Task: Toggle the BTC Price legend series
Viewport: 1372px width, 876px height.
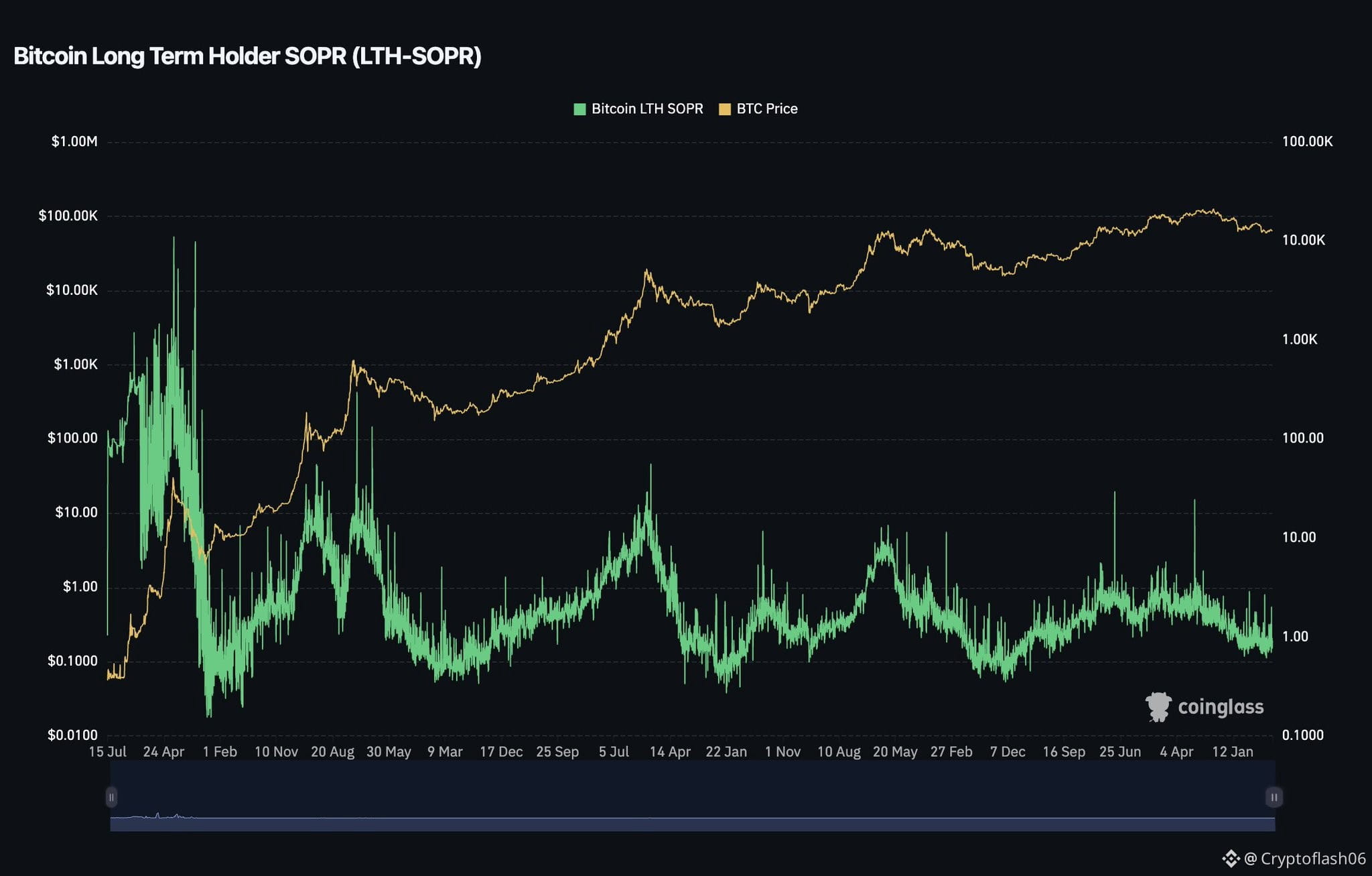Action: tap(758, 109)
